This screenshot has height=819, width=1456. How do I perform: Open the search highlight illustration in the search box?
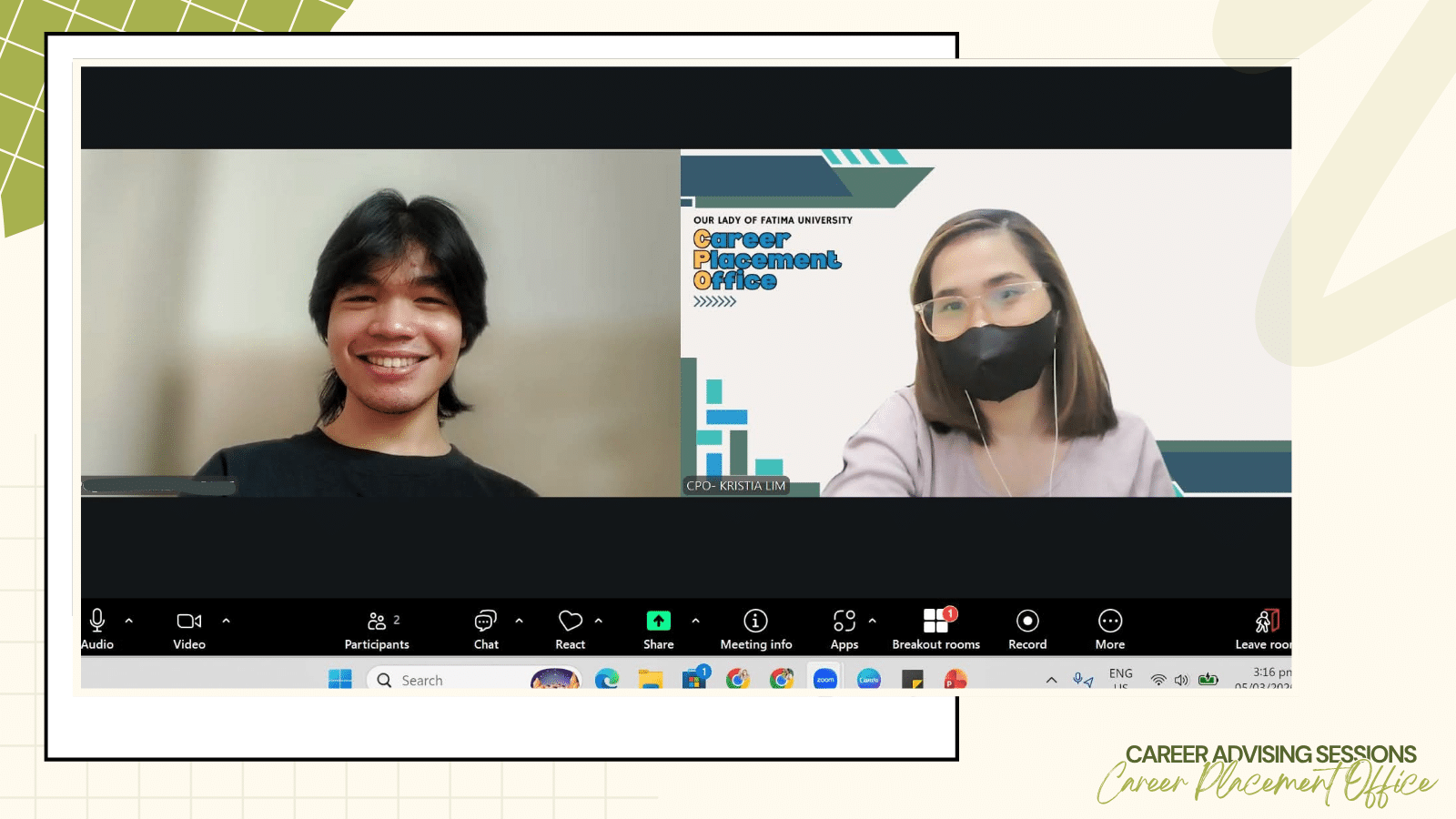pos(555,679)
